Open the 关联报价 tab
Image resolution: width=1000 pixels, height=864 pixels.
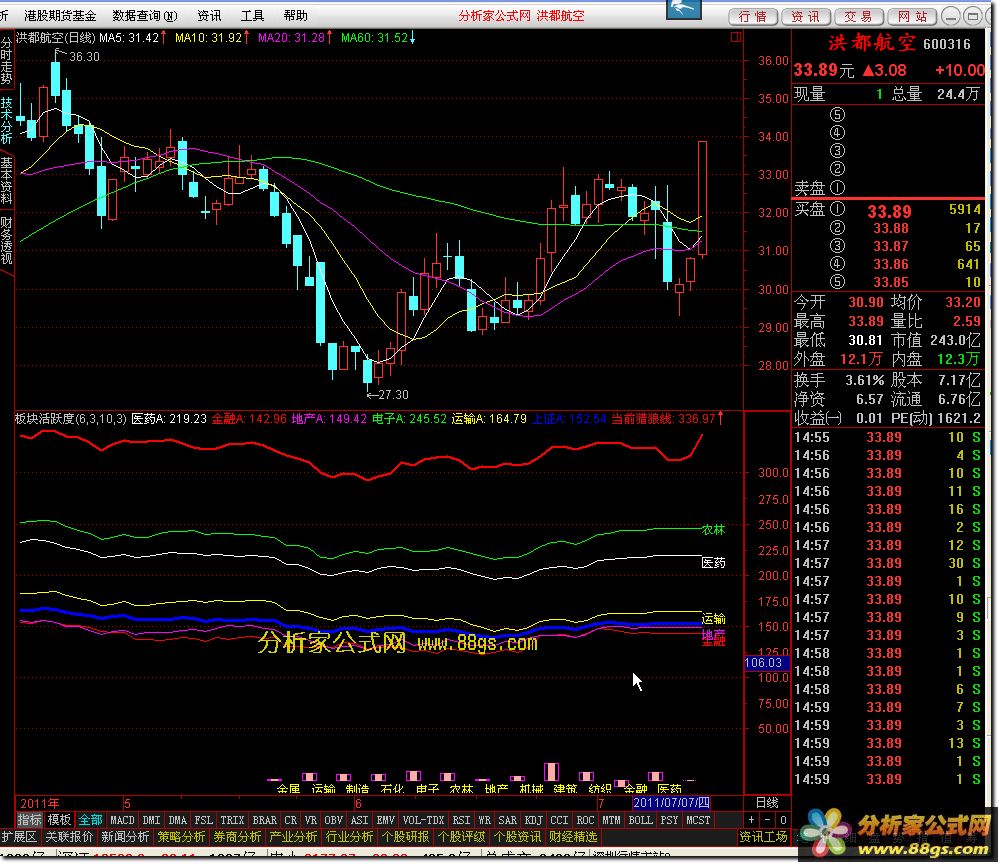tap(70, 837)
